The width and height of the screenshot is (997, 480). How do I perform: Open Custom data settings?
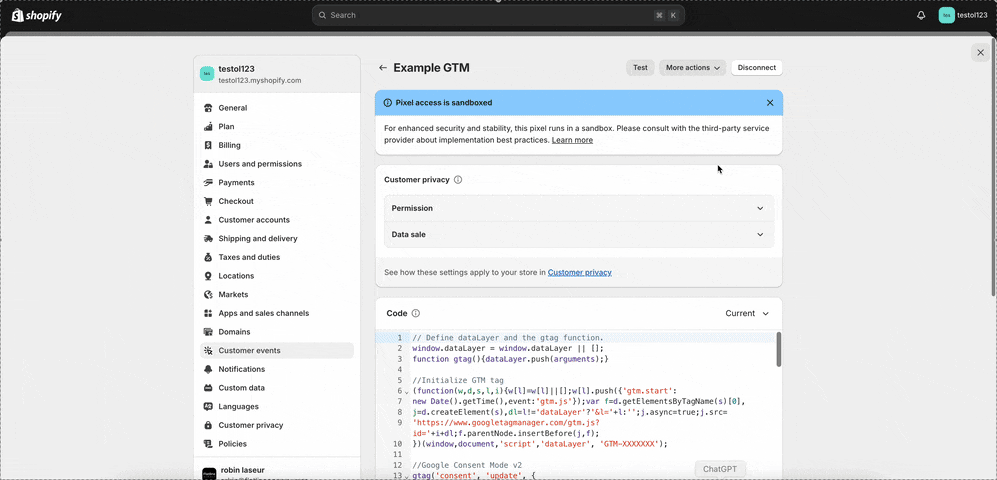(x=277, y=388)
